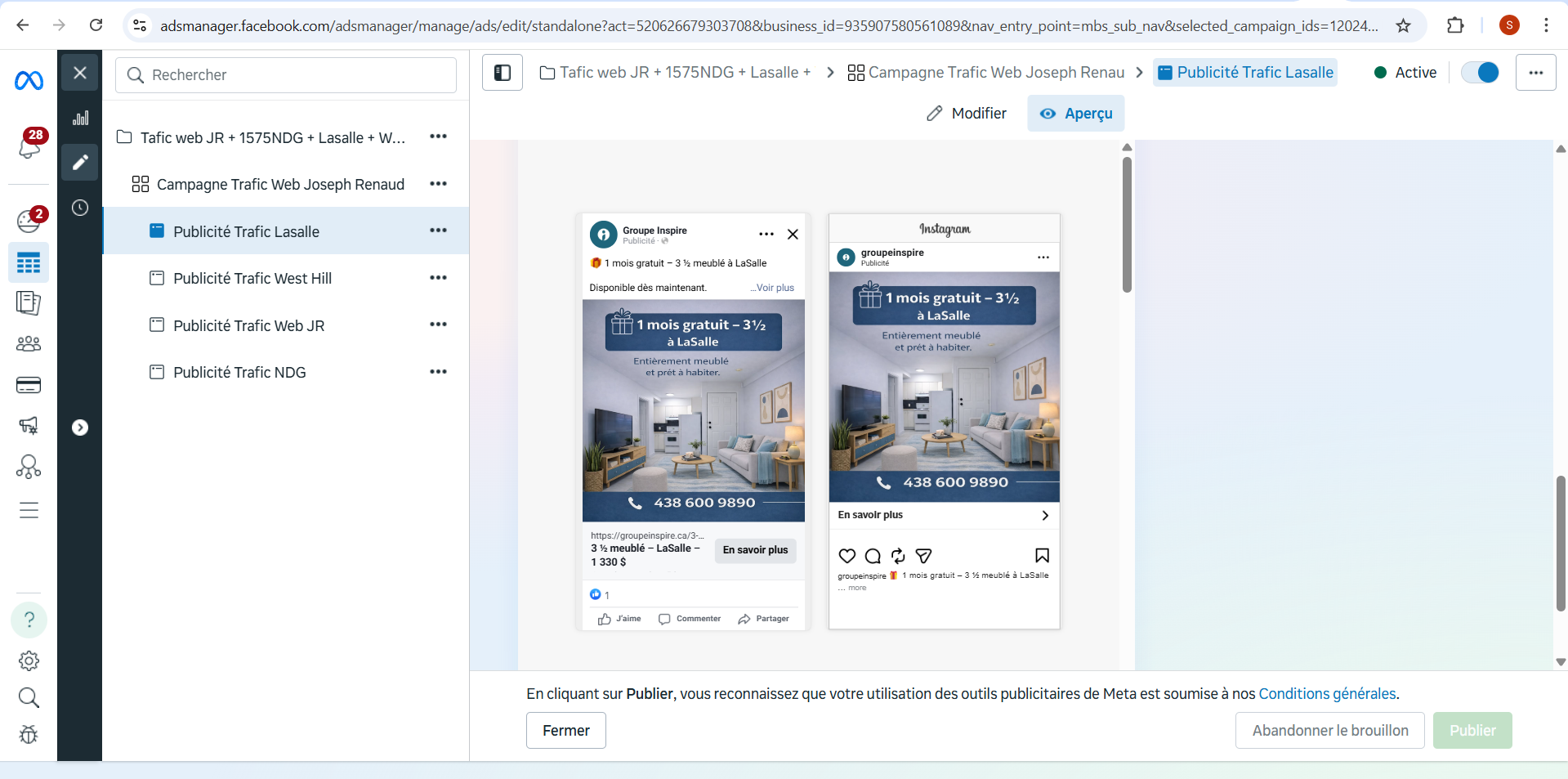Click the megaphone advertising icon
Viewport: 1568px width, 779px height.
click(x=29, y=425)
